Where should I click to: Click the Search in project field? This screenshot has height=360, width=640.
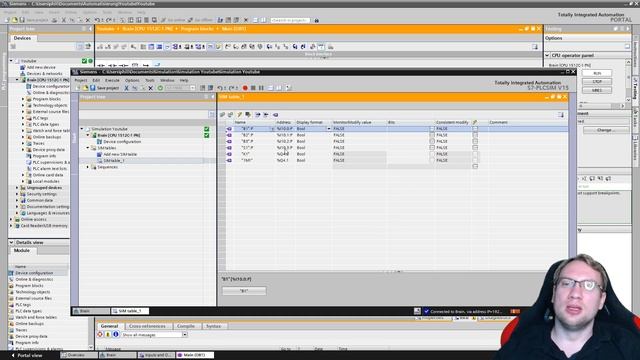pos(290,20)
